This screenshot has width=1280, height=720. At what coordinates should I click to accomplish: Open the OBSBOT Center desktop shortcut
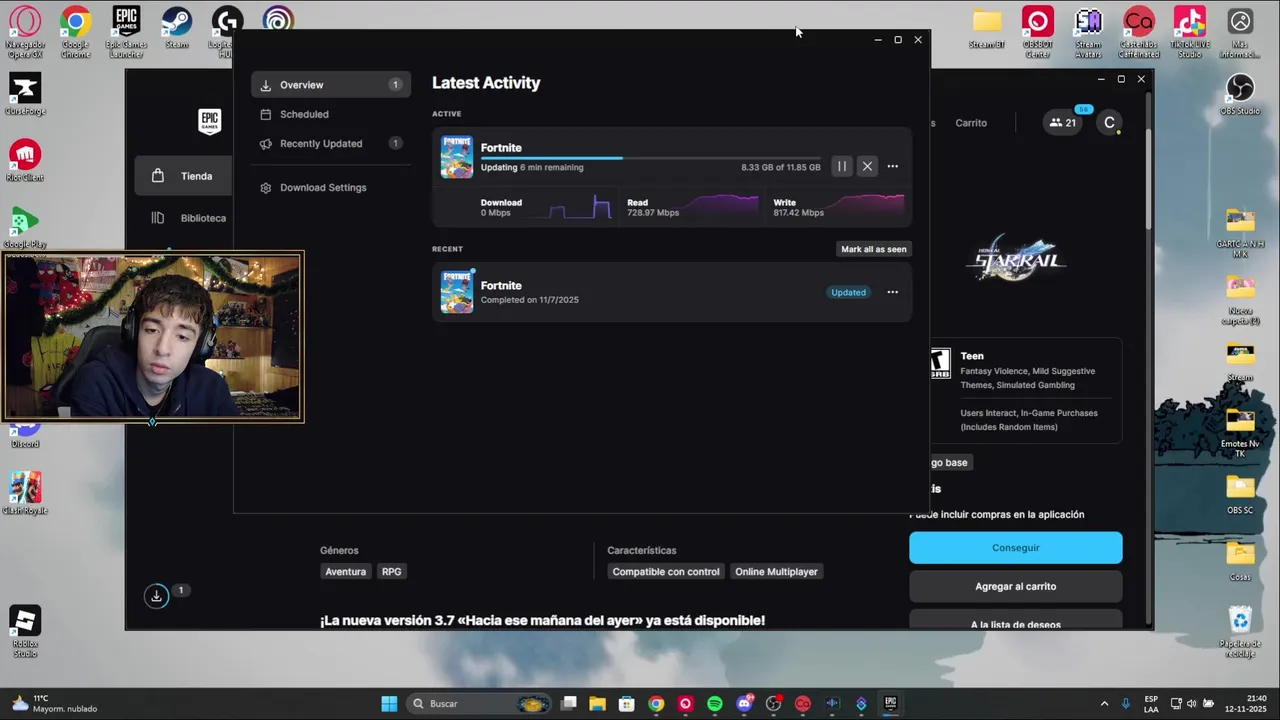[x=1038, y=32]
